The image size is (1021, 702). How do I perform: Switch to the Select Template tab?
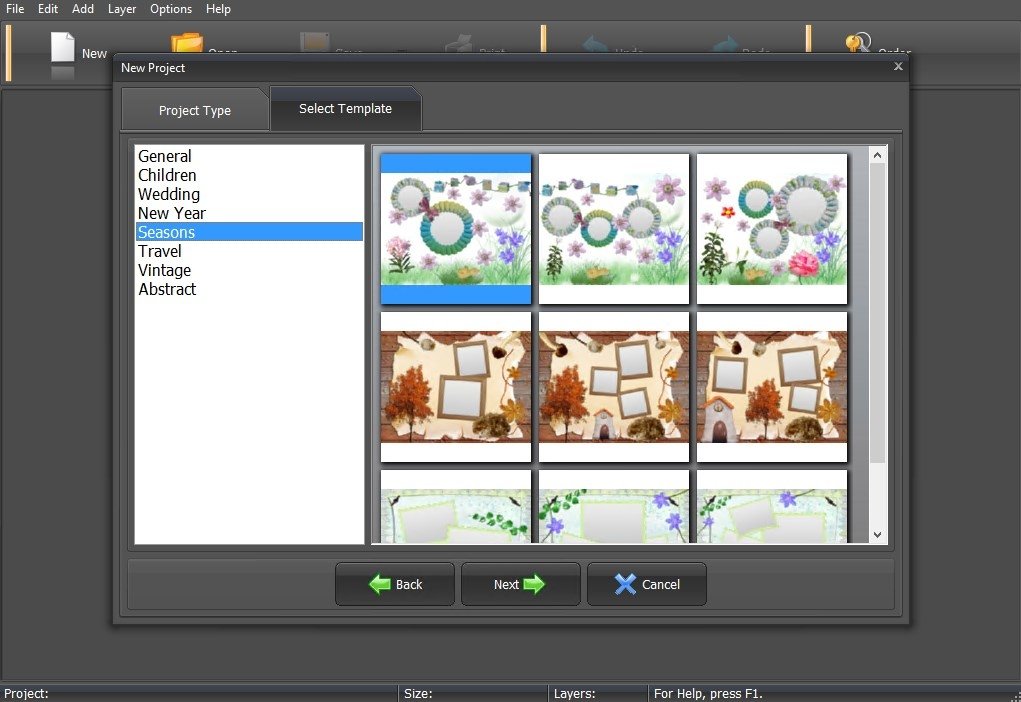[x=345, y=109]
